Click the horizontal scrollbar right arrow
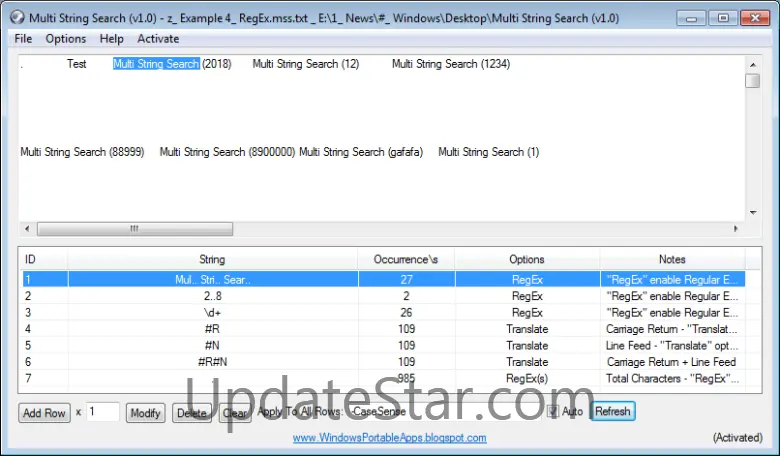 736,229
